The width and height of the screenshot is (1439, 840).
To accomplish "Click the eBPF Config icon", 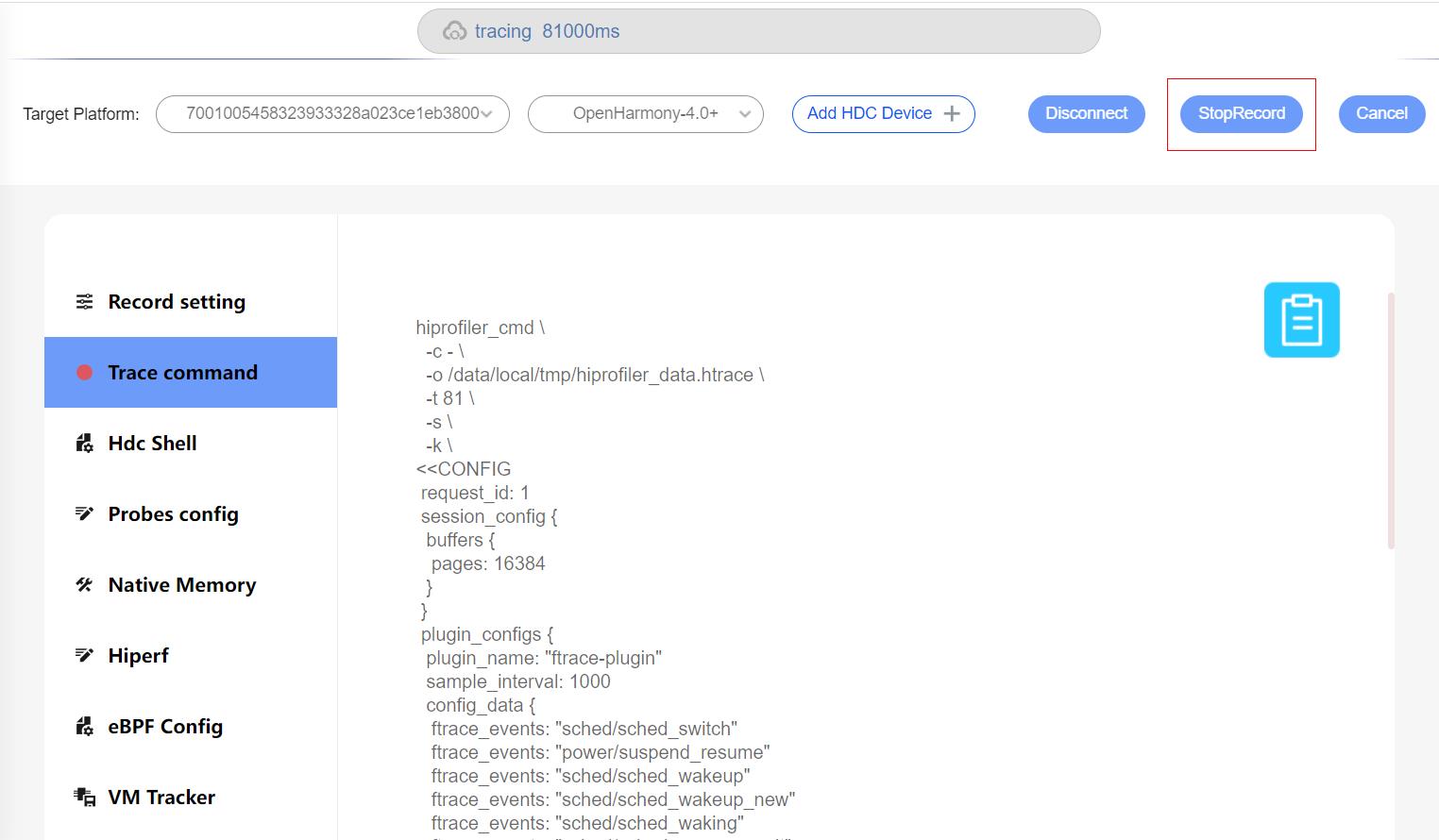I will [x=85, y=727].
